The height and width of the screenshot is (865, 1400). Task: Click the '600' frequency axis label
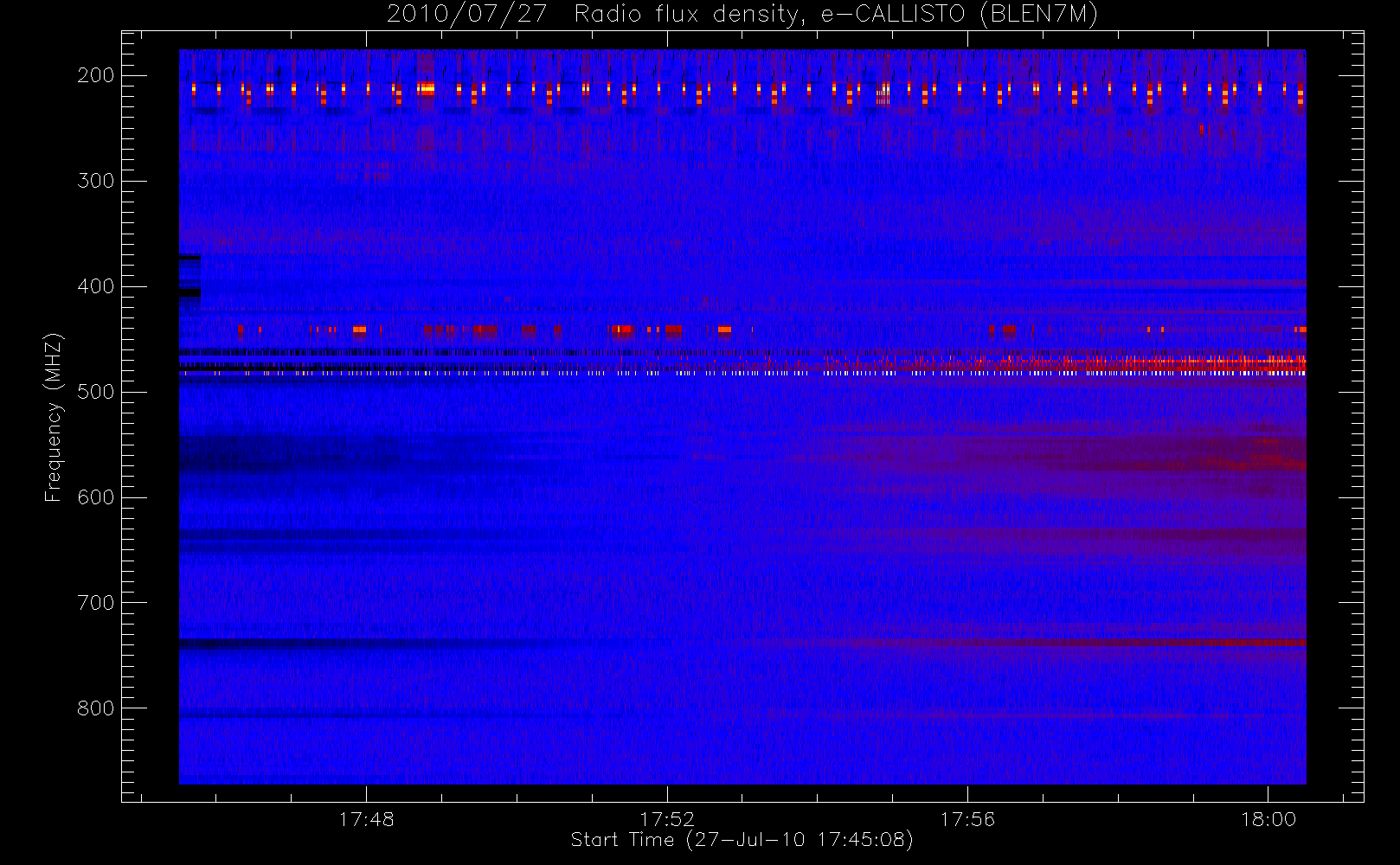click(96, 497)
